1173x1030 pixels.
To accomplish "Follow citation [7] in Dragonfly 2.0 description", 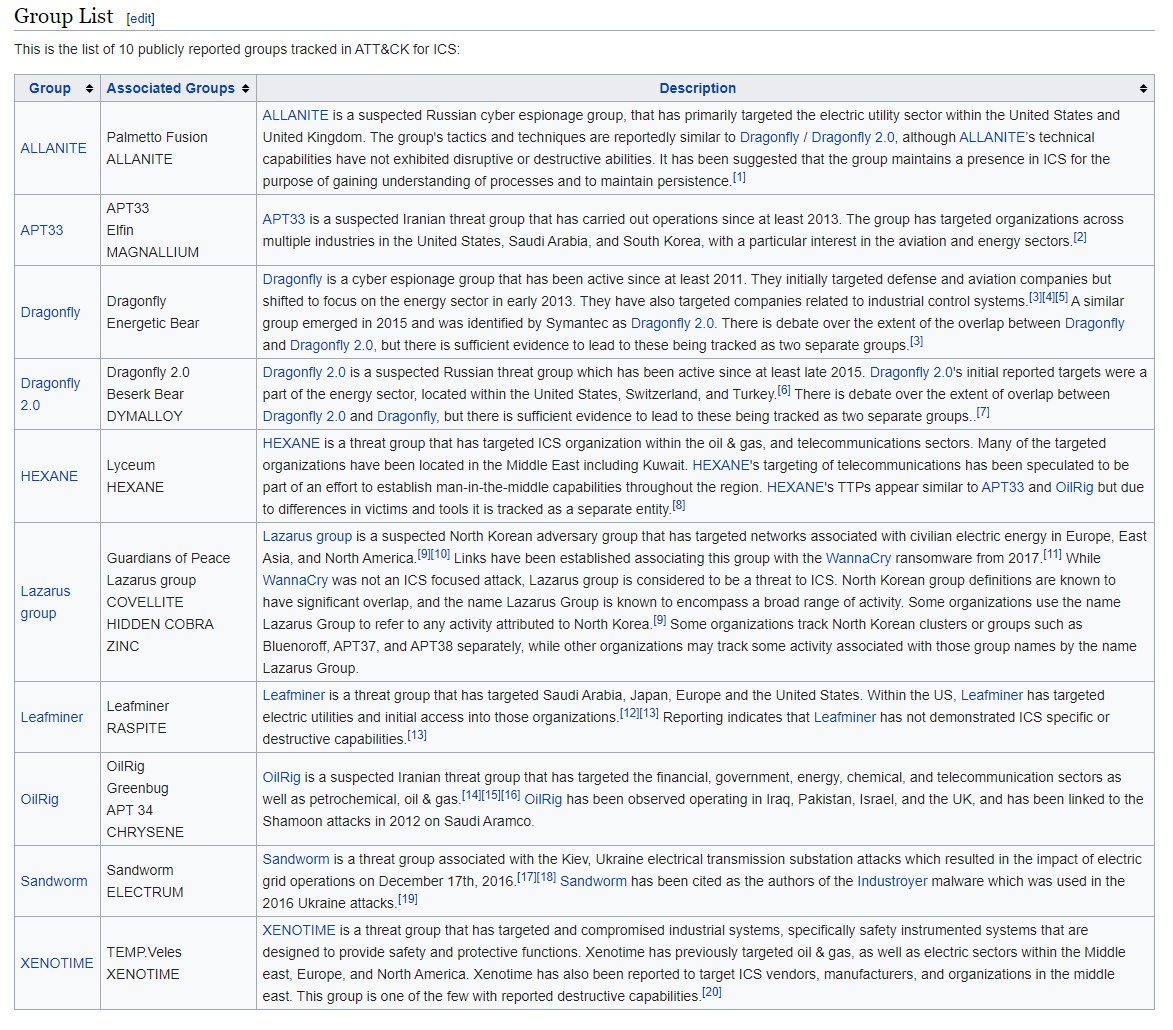I will pos(983,412).
